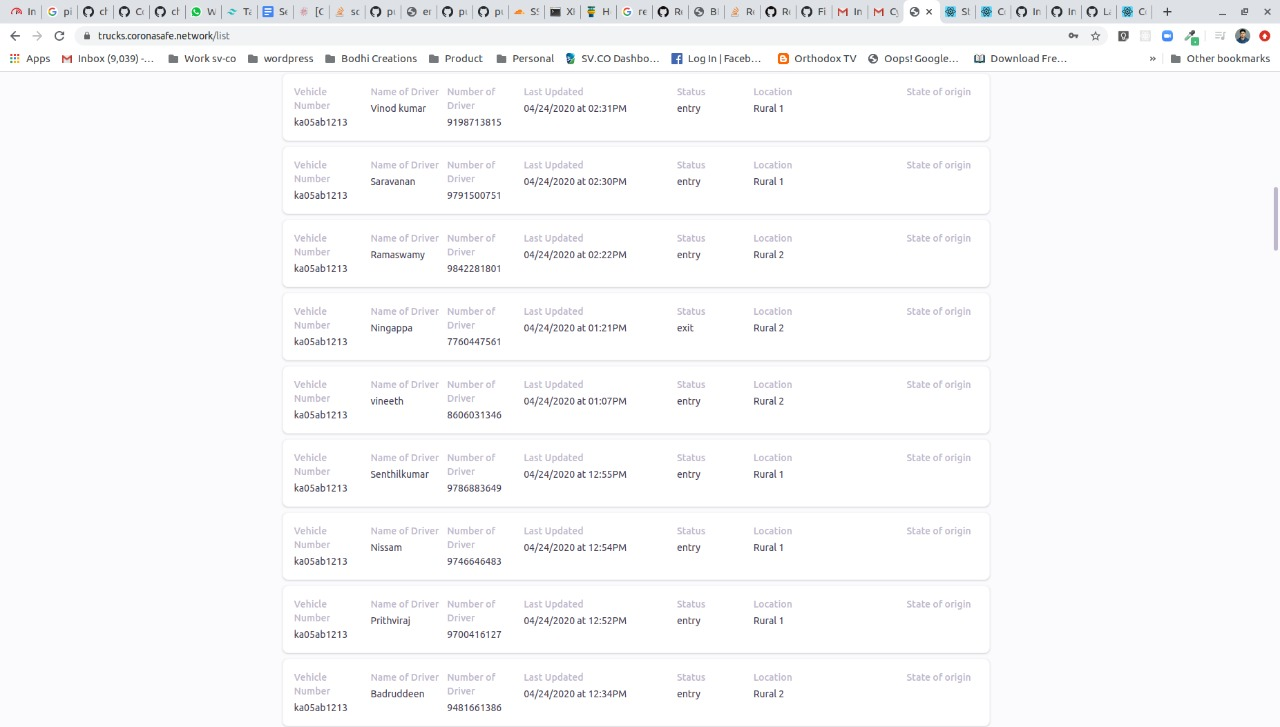
Task: Close the active browser tab
Action: [929, 12]
